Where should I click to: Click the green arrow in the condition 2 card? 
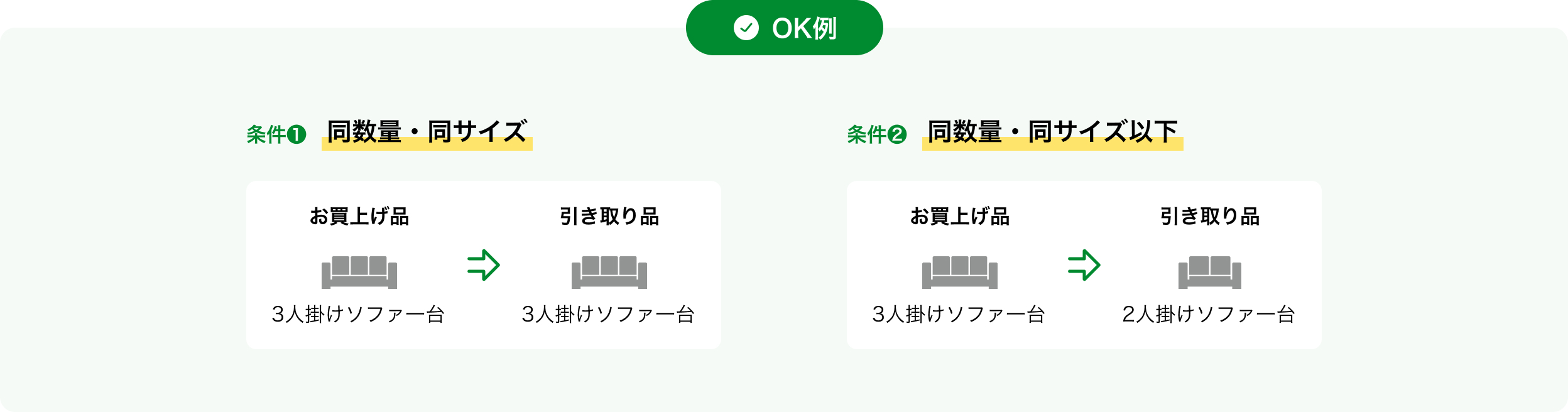1084,265
